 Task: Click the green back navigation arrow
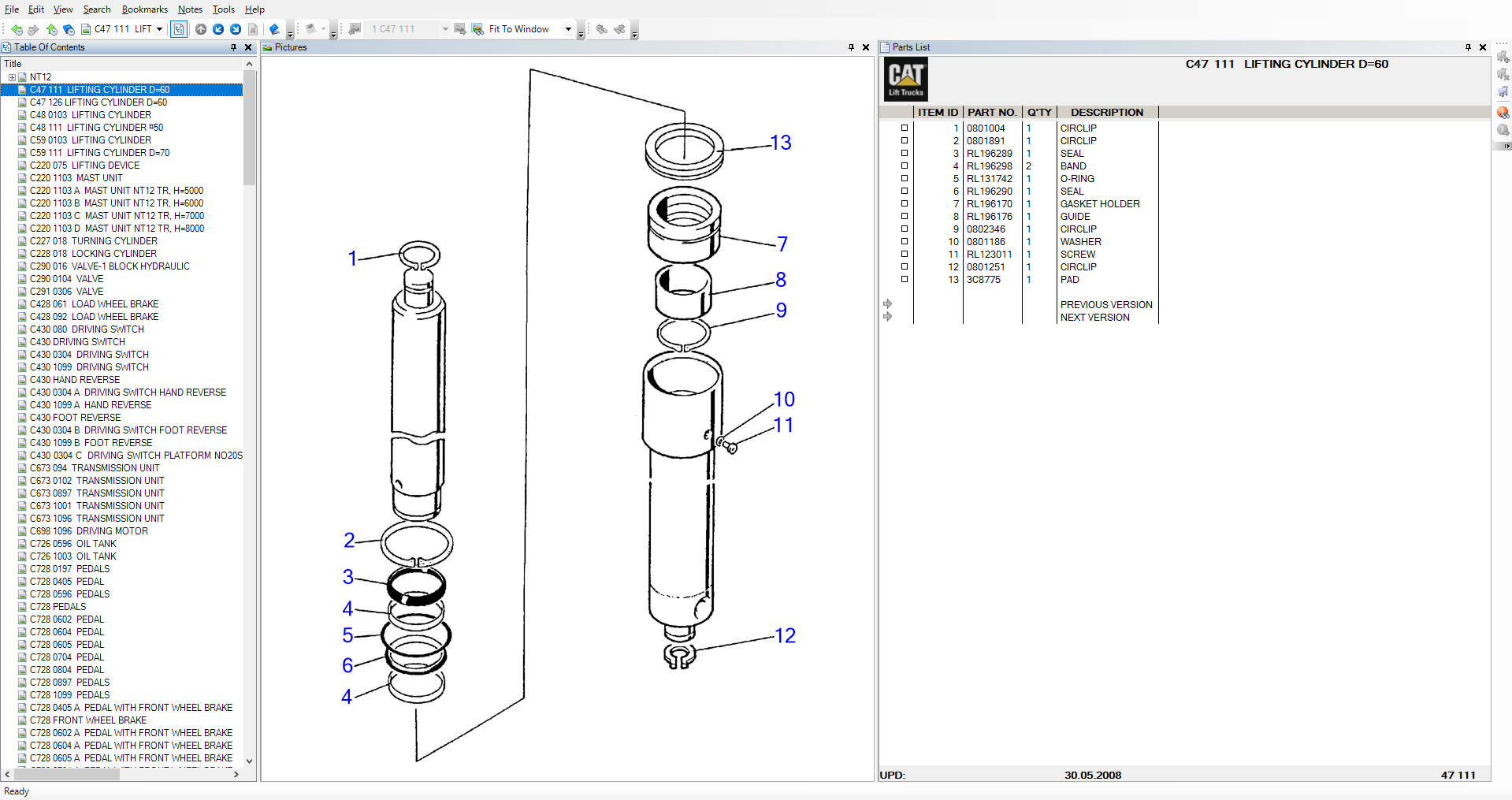tap(16, 29)
